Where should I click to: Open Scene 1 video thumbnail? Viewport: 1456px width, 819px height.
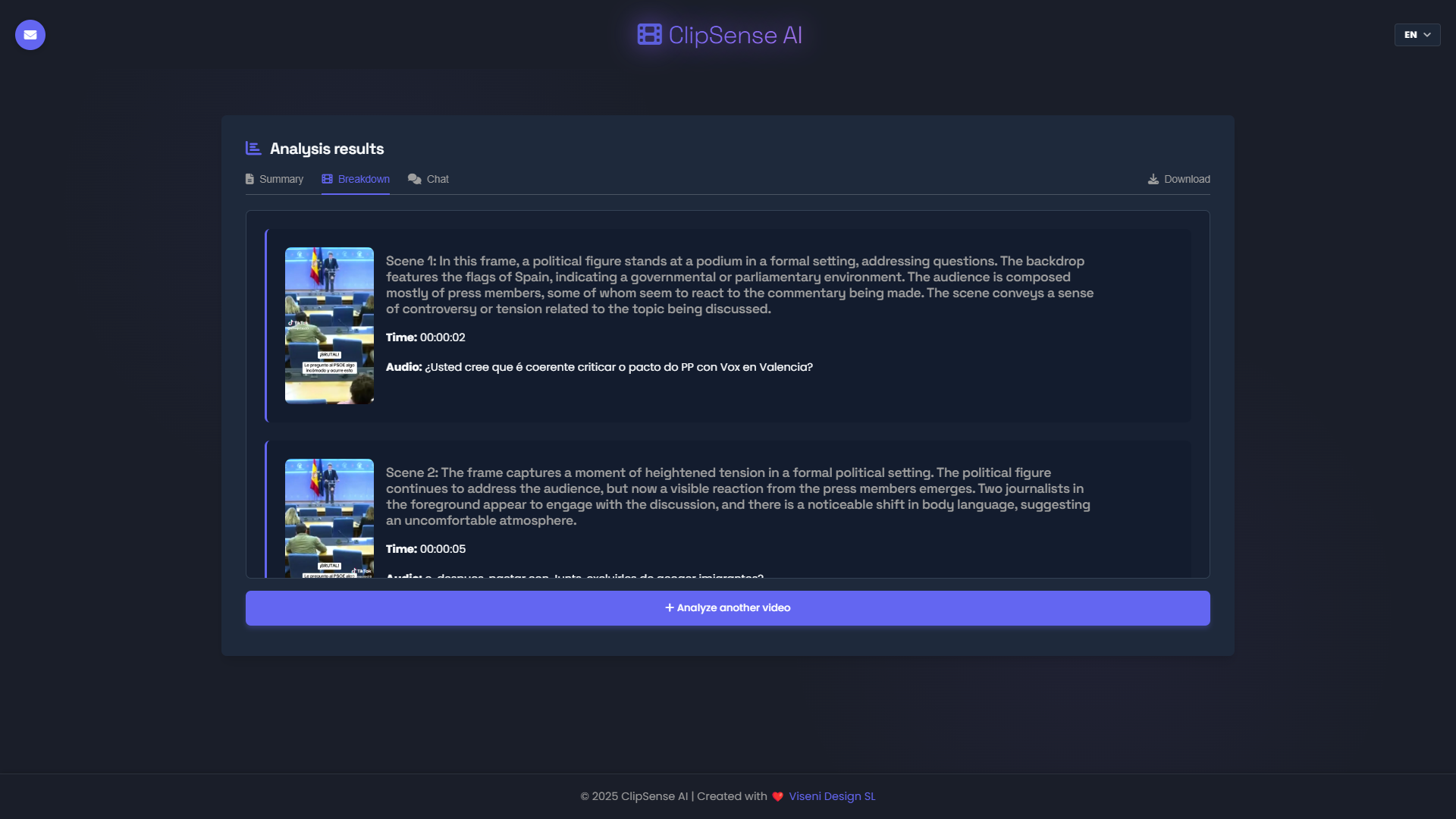[329, 325]
